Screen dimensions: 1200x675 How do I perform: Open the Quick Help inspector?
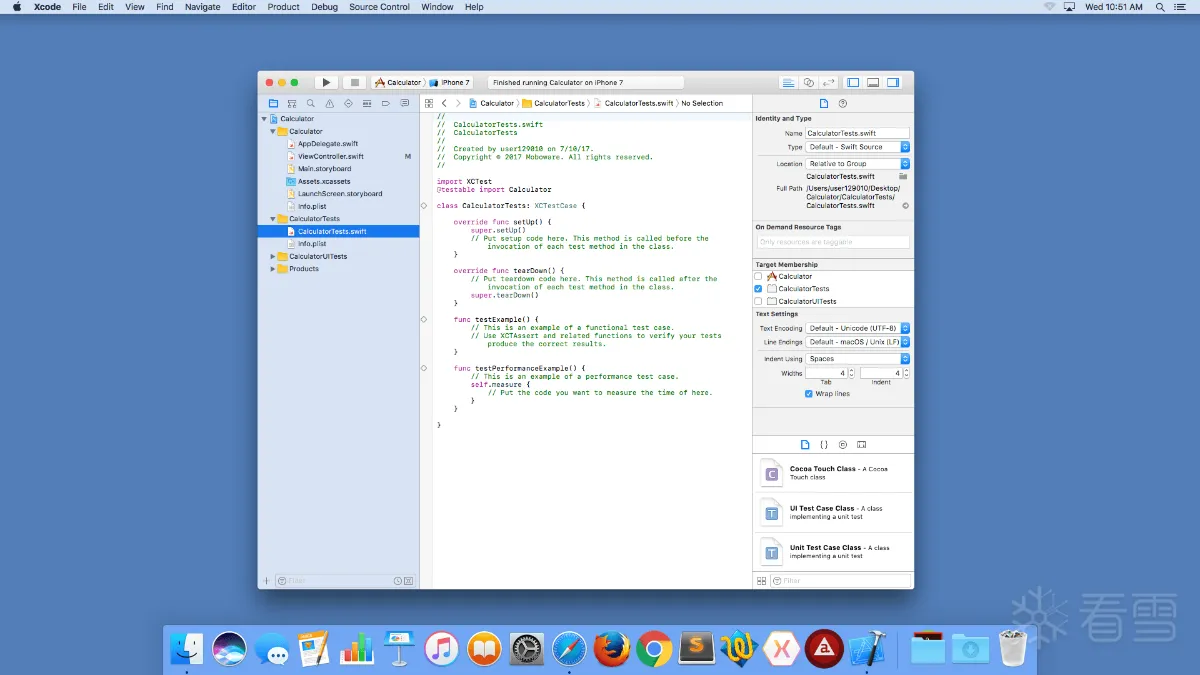tap(843, 103)
